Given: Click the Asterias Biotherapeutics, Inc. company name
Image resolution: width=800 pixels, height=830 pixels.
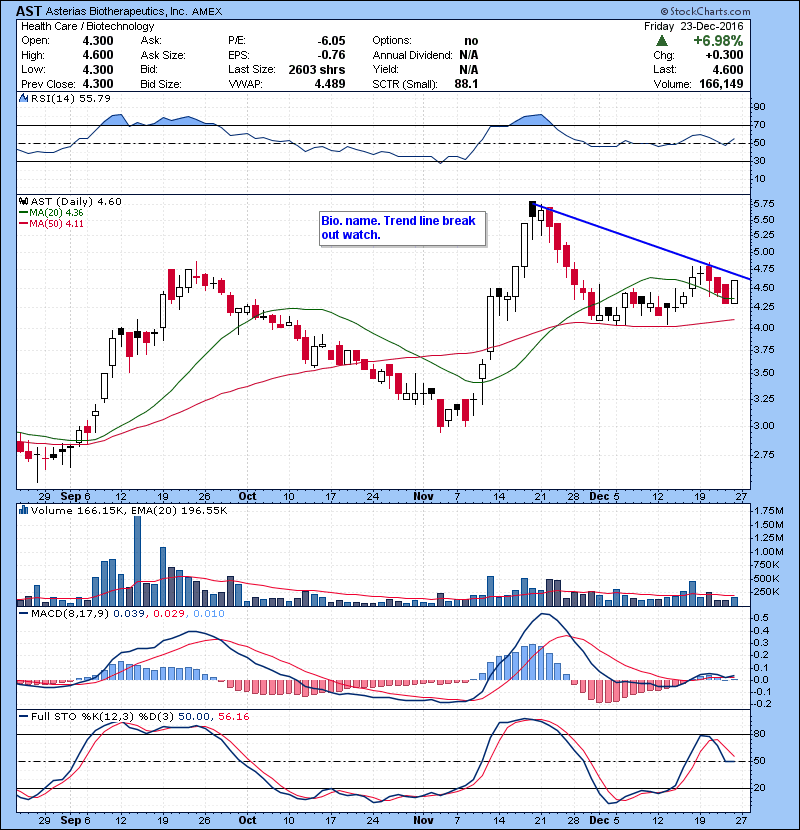Looking at the screenshot, I should [x=116, y=11].
